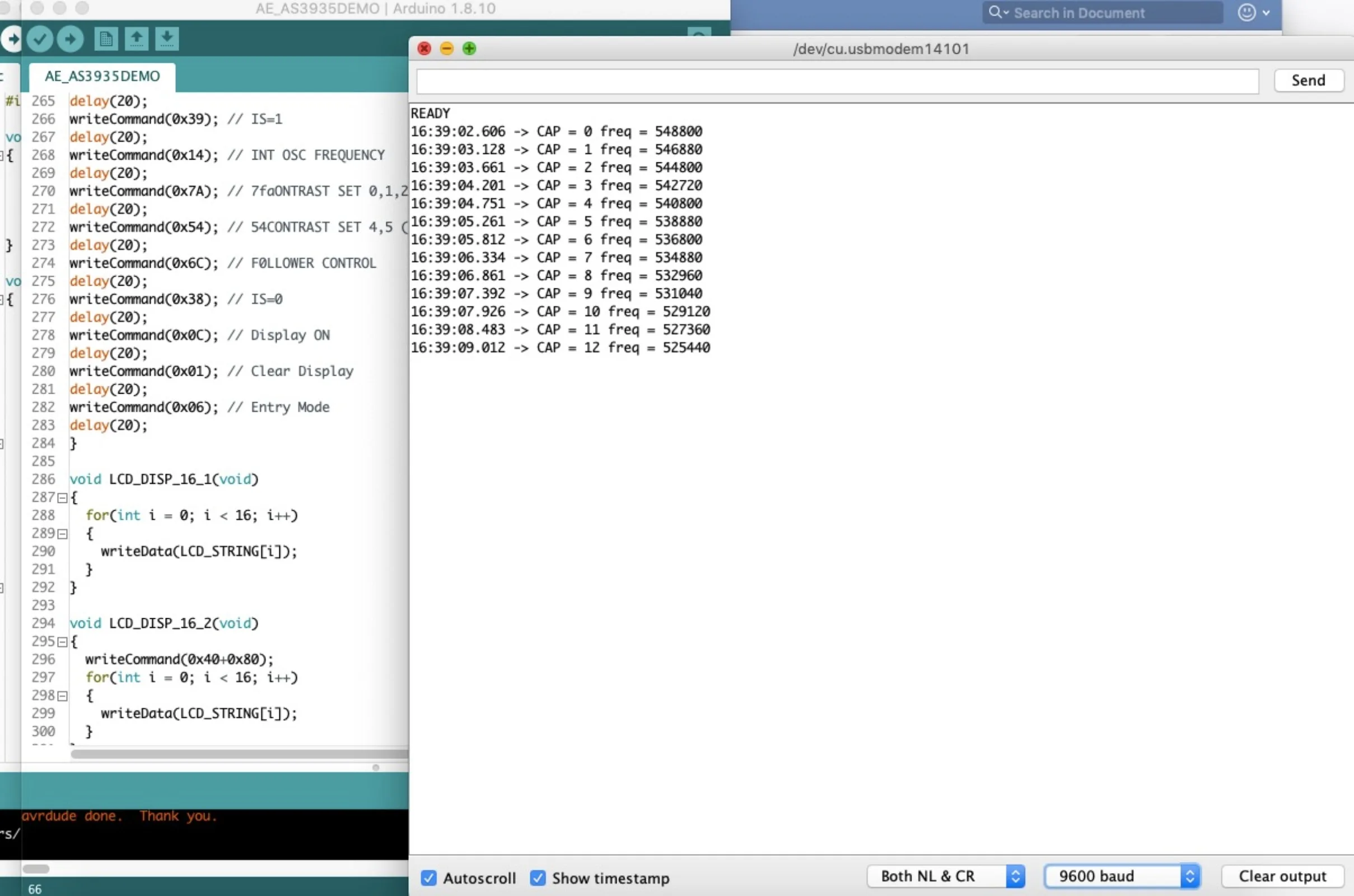1354x896 pixels.
Task: Click the search magnifier icon in Search in Document
Action: (995, 12)
